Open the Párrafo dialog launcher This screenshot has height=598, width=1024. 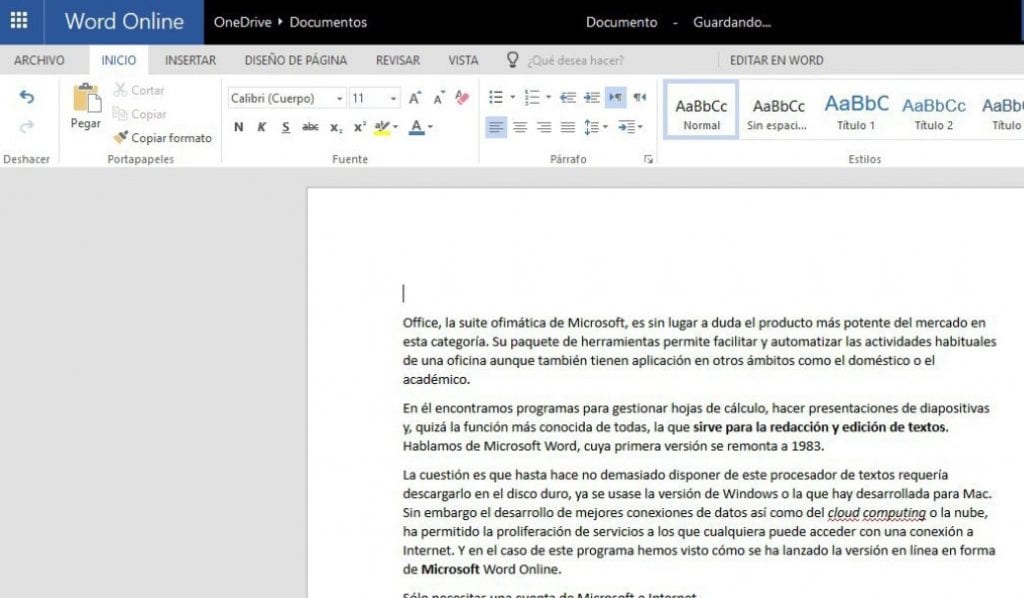[648, 159]
